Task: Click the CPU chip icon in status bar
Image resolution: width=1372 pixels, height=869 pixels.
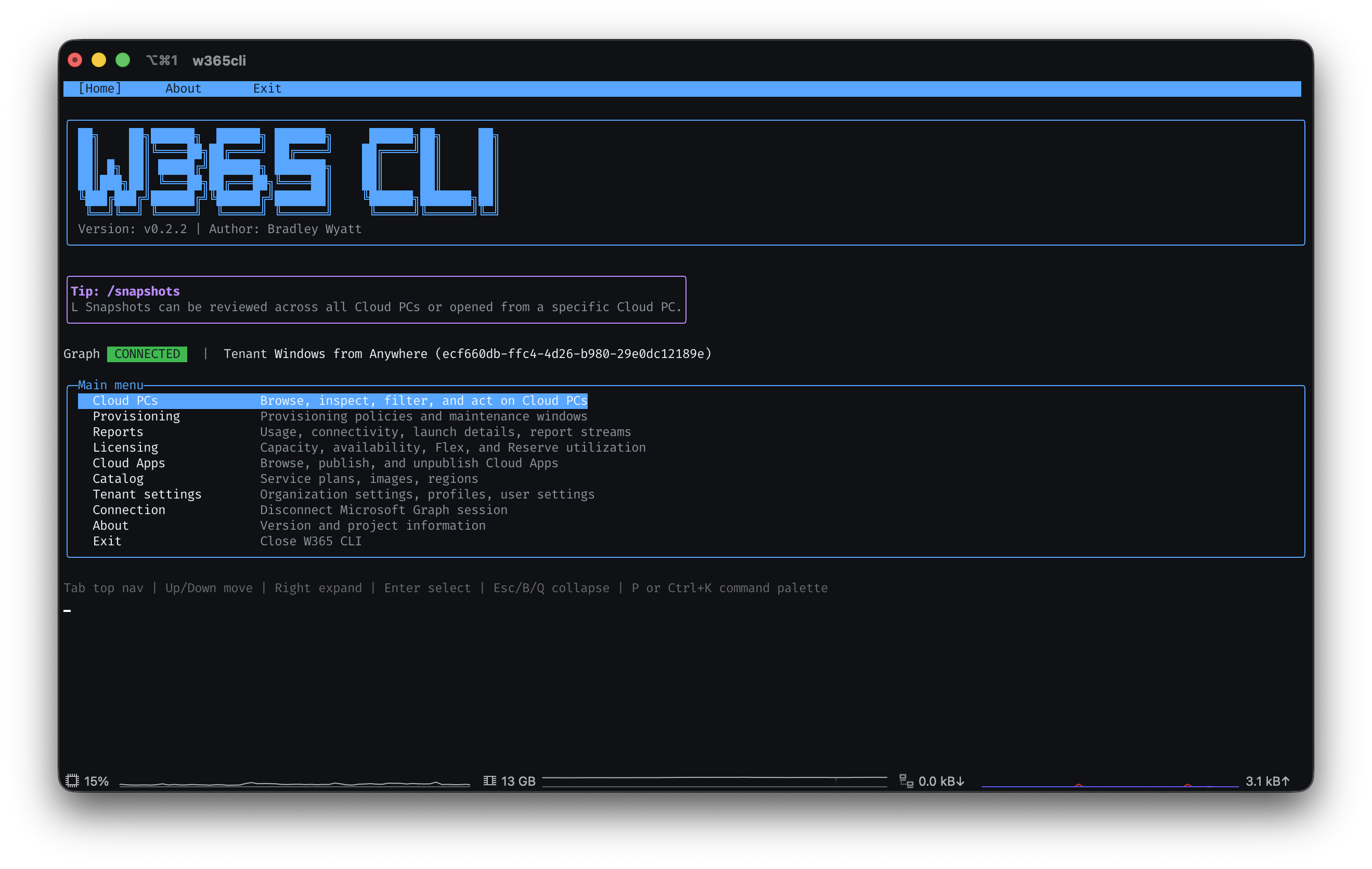Action: click(72, 781)
